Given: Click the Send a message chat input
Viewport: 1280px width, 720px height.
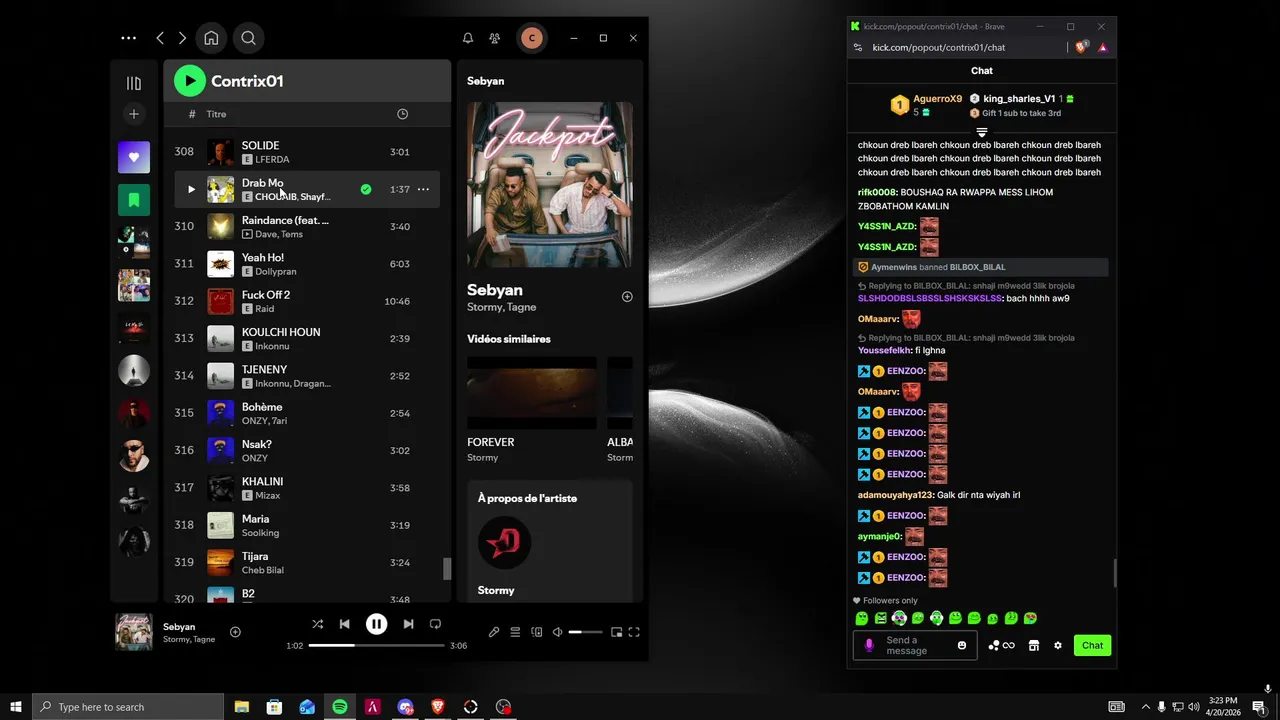Looking at the screenshot, I should tap(915, 645).
